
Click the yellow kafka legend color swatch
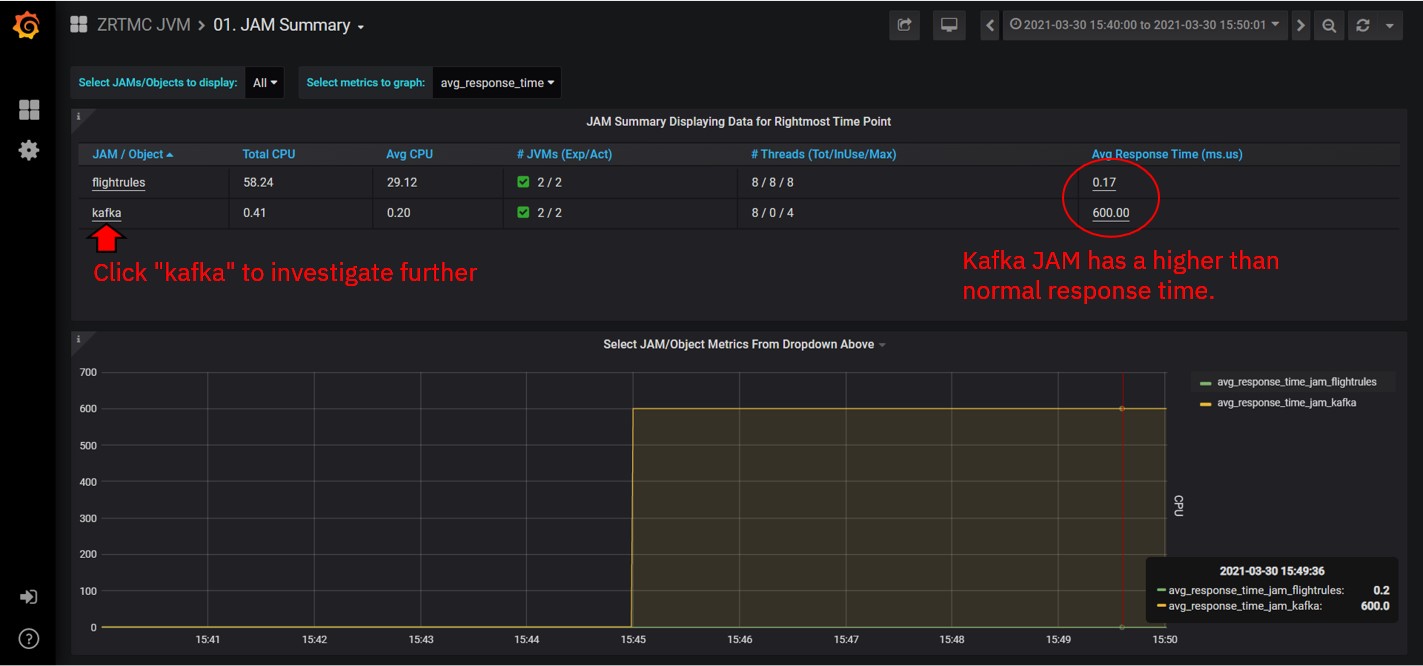[x=1205, y=402]
